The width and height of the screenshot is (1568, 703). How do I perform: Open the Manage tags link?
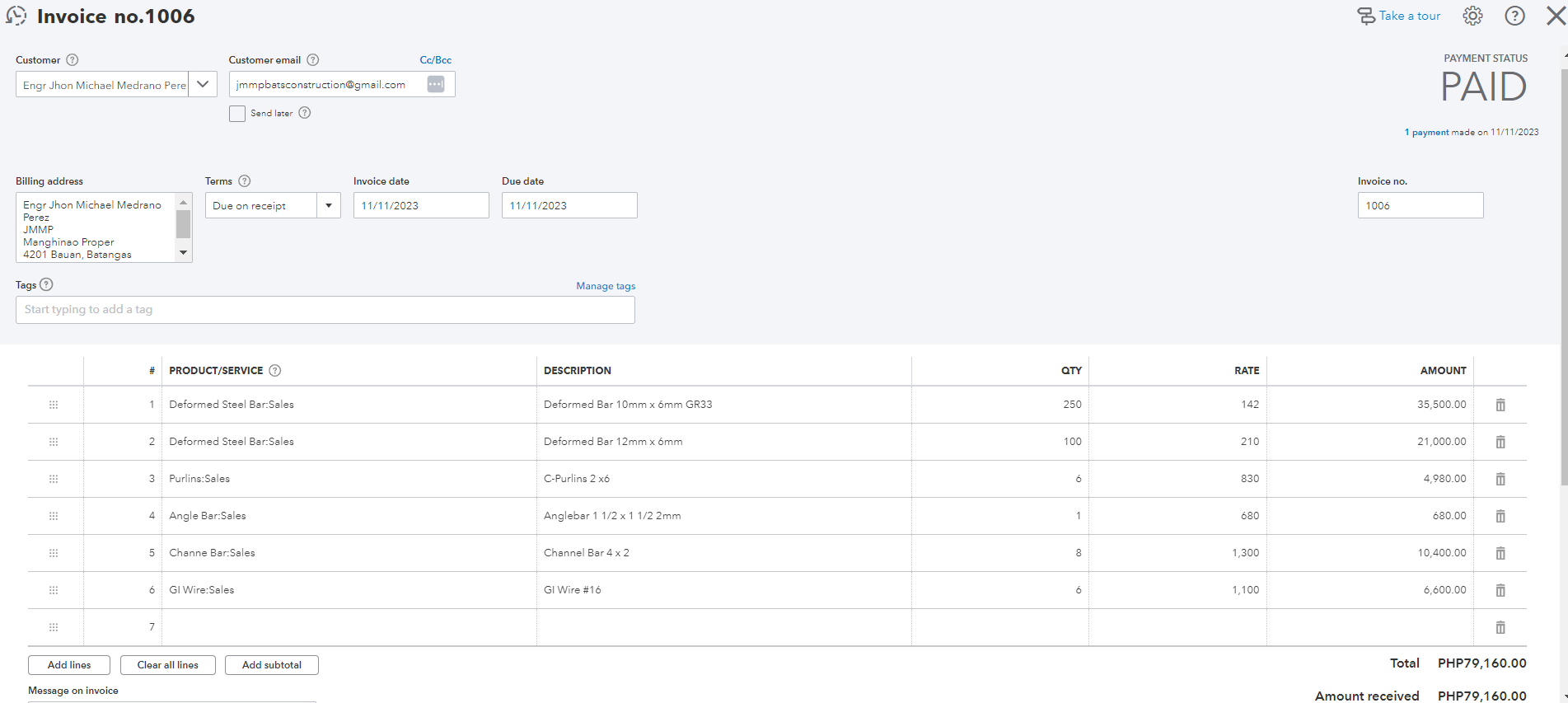606,286
